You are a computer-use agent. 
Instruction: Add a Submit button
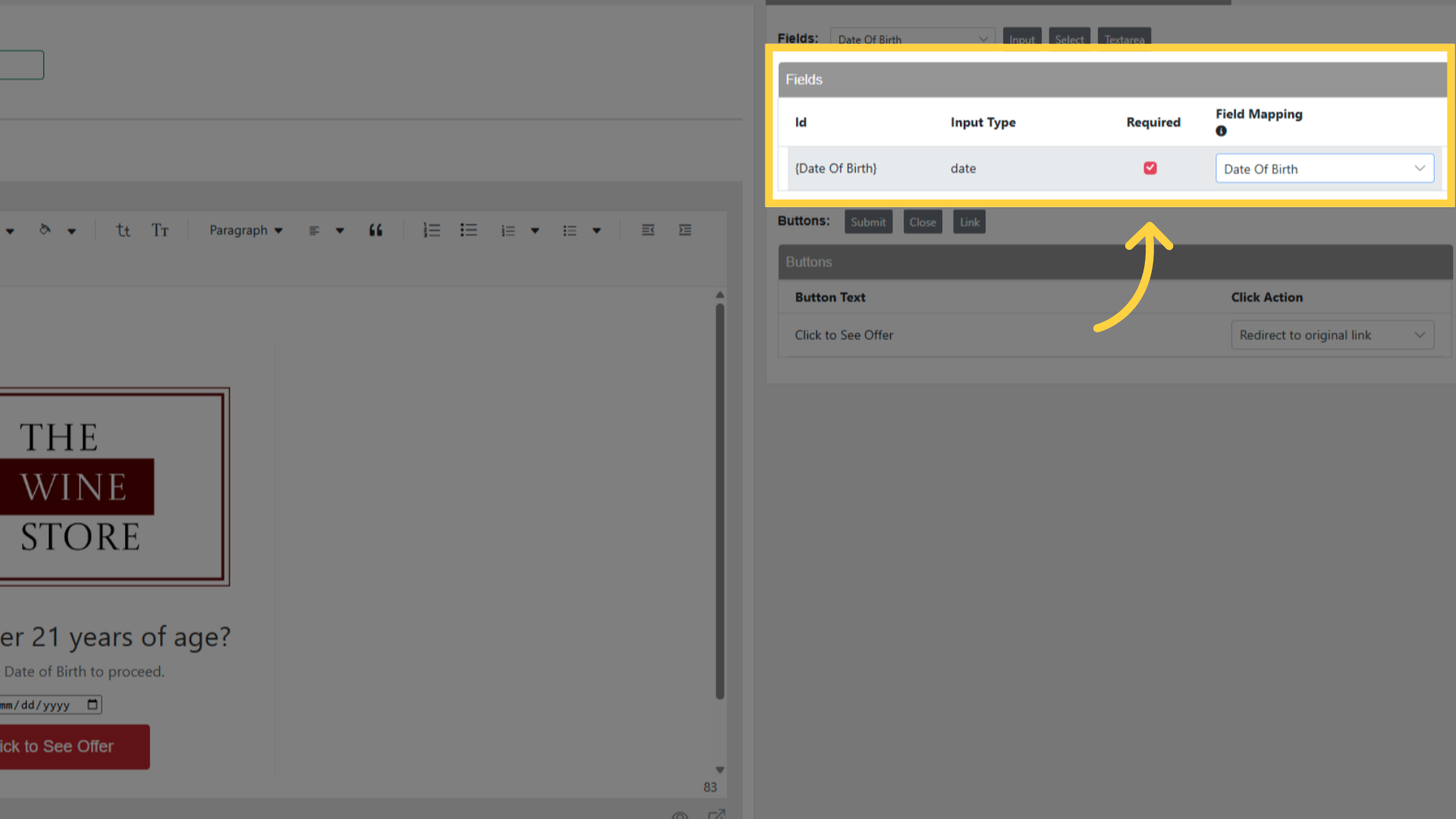pos(868,222)
